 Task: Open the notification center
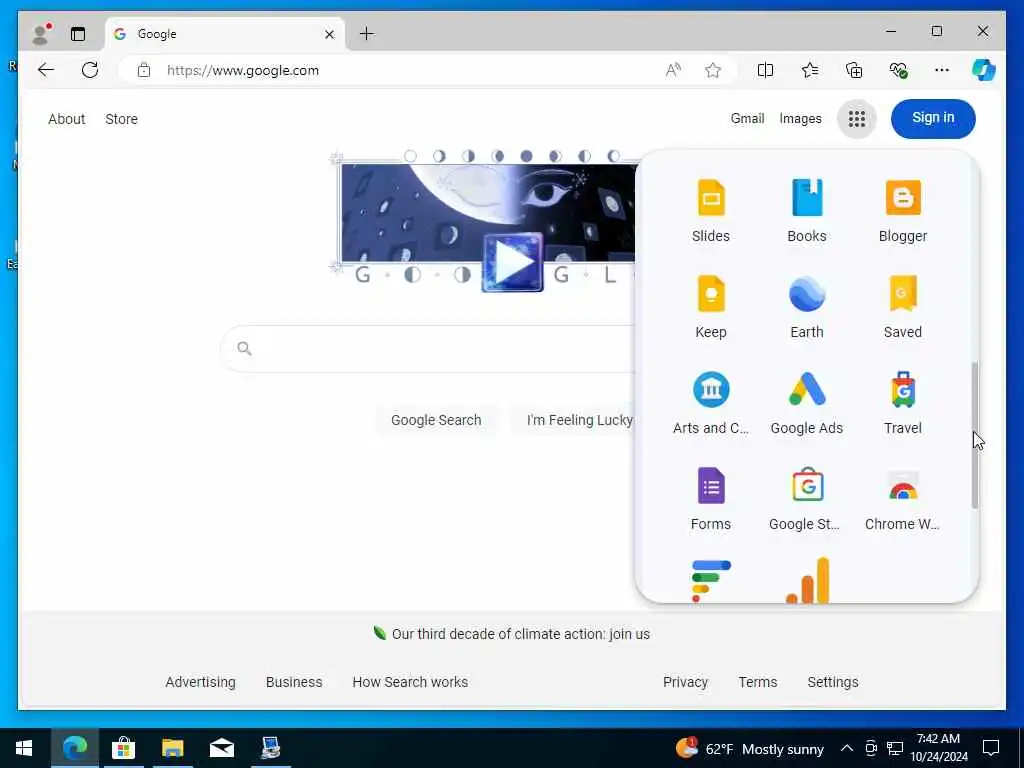[x=991, y=748]
